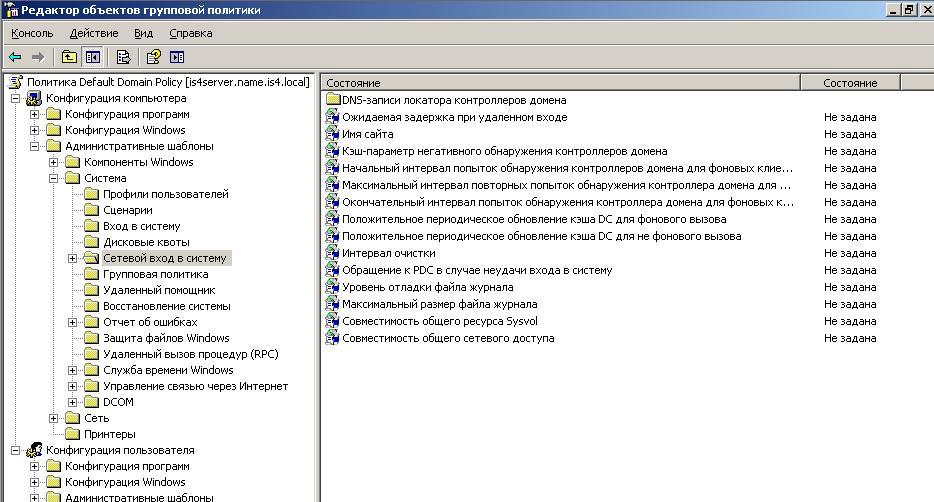Expand the Служба времени Windows node
Image resolution: width=934 pixels, height=502 pixels.
coord(73,370)
